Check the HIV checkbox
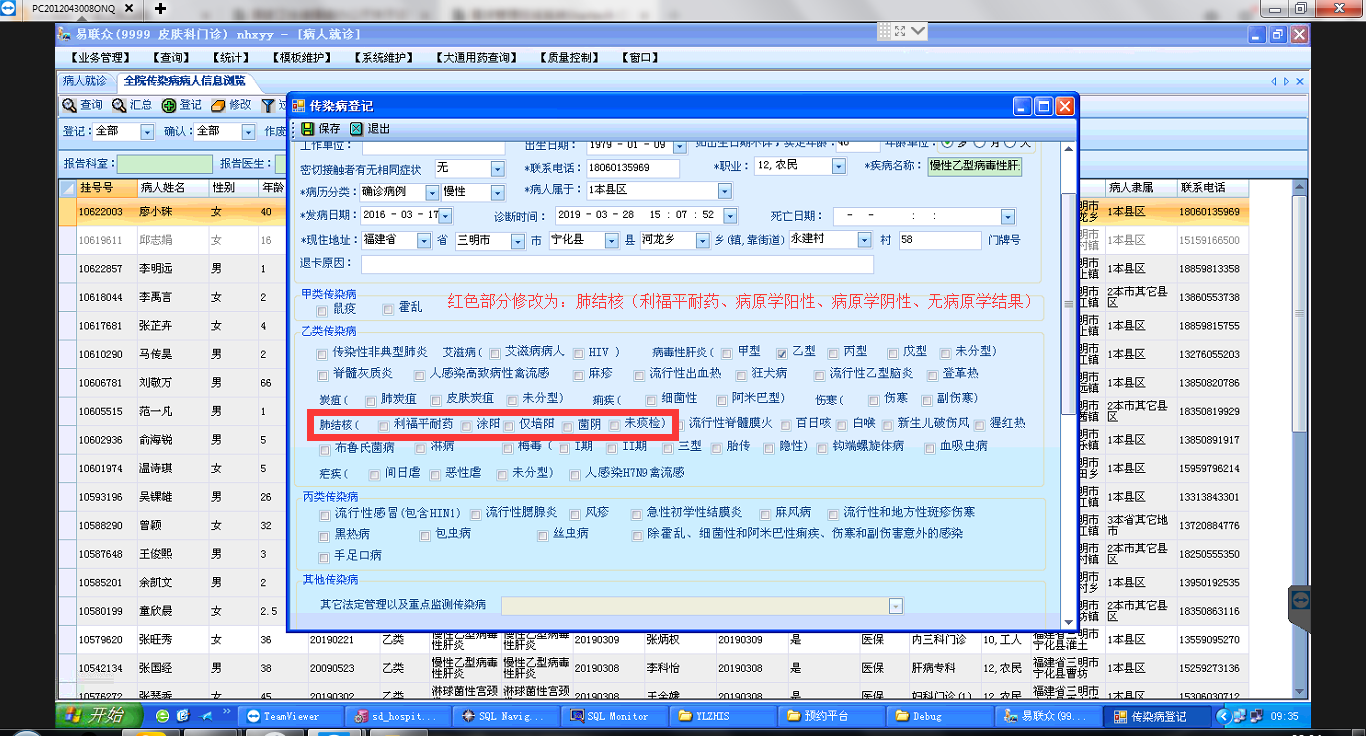This screenshot has width=1366, height=736. coord(577,353)
